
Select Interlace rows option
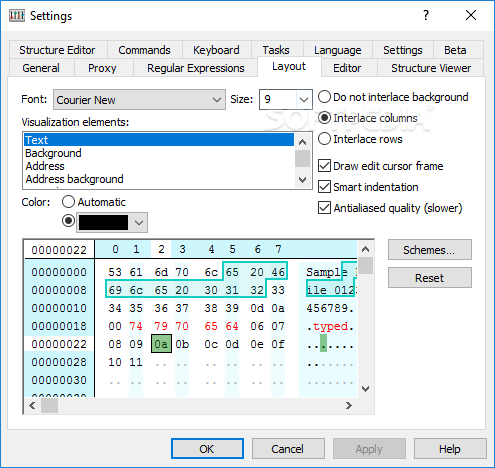coord(360,139)
